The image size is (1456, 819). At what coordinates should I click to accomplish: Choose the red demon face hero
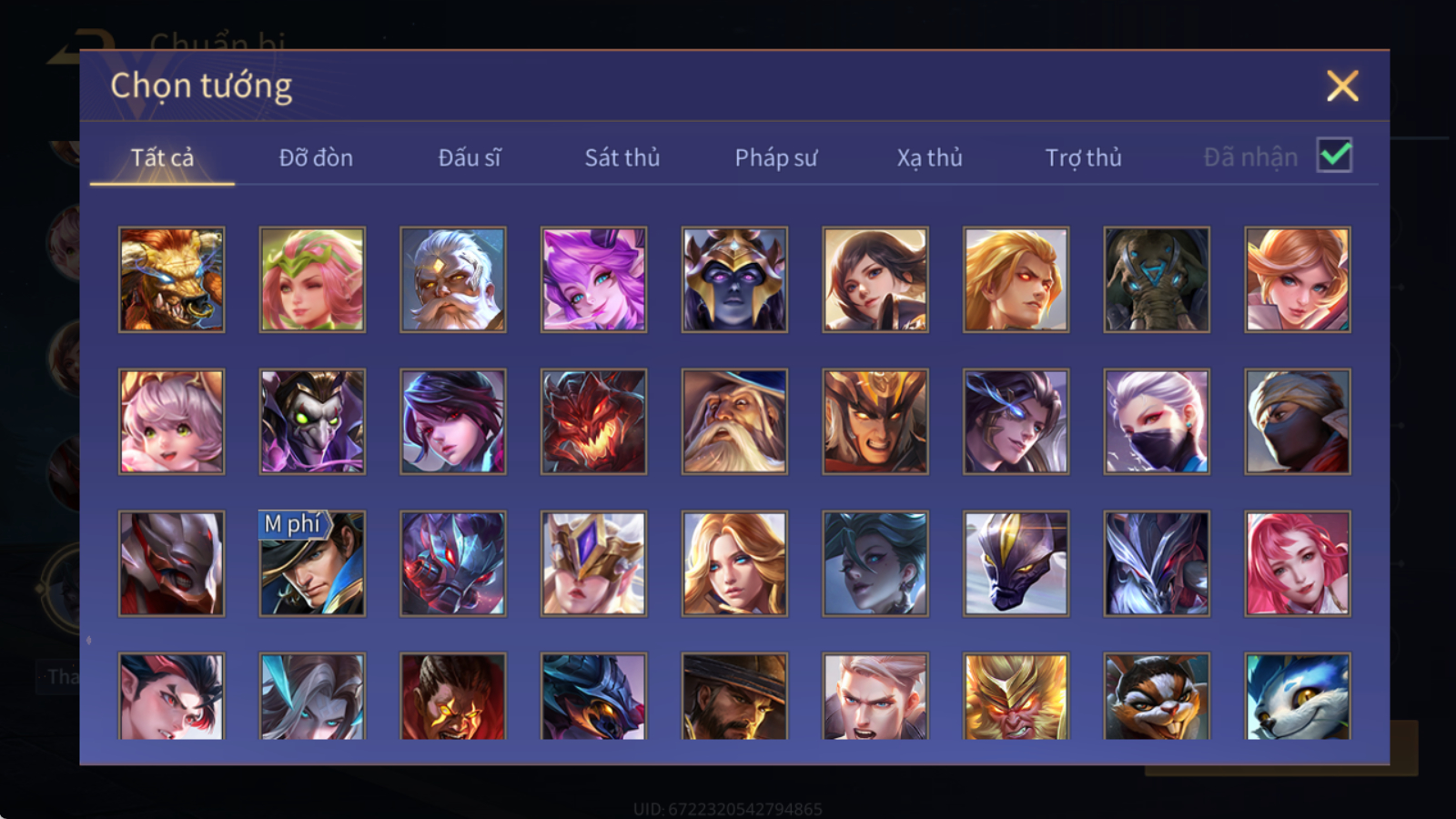click(593, 421)
